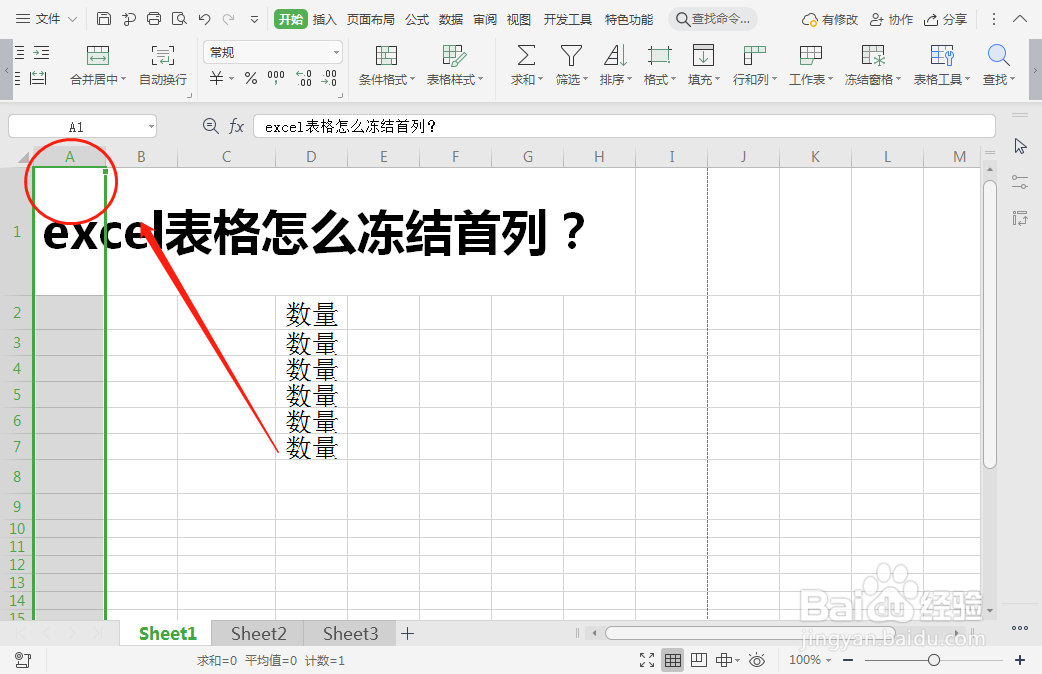Apply percent % number format
Viewport: 1042px width, 674px height.
click(x=251, y=78)
